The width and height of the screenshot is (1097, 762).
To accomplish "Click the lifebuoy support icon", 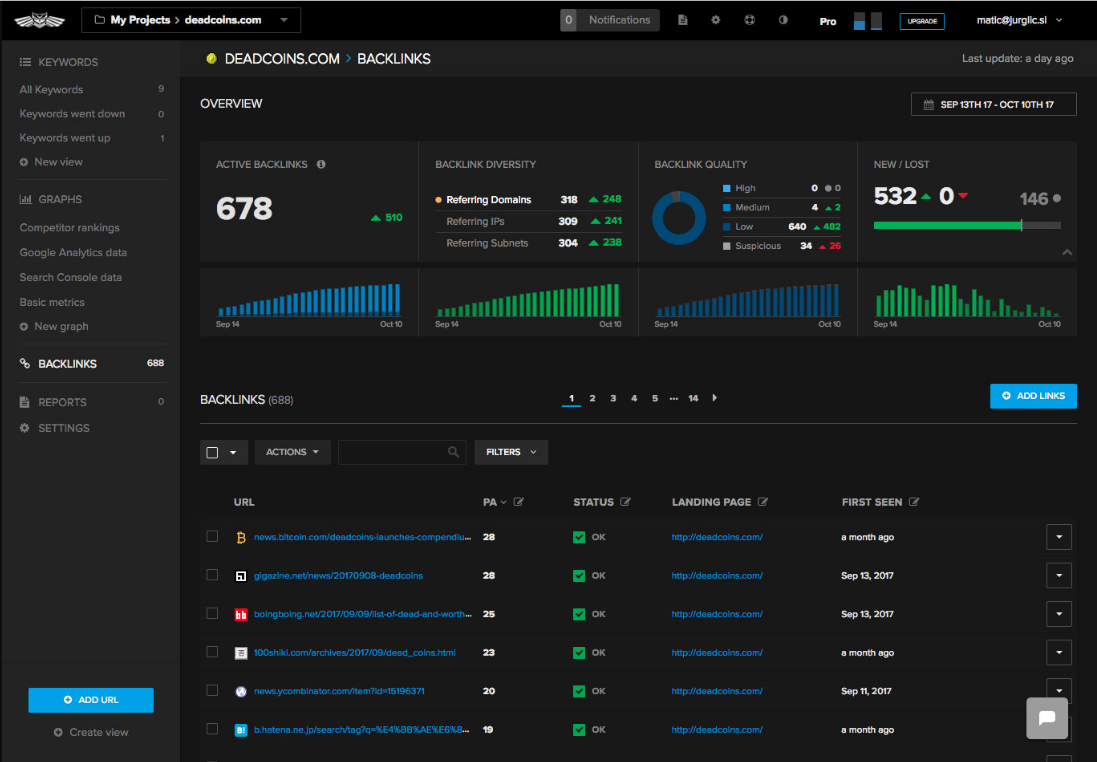I will (x=750, y=20).
